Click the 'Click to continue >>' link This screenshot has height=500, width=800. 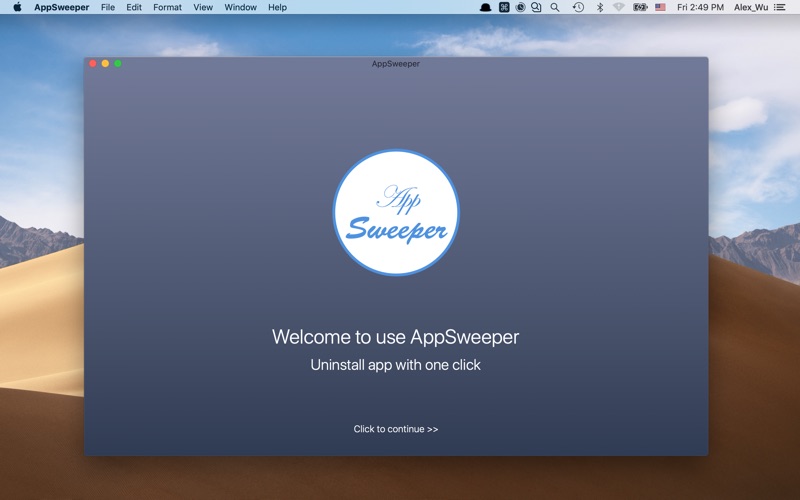tap(395, 429)
